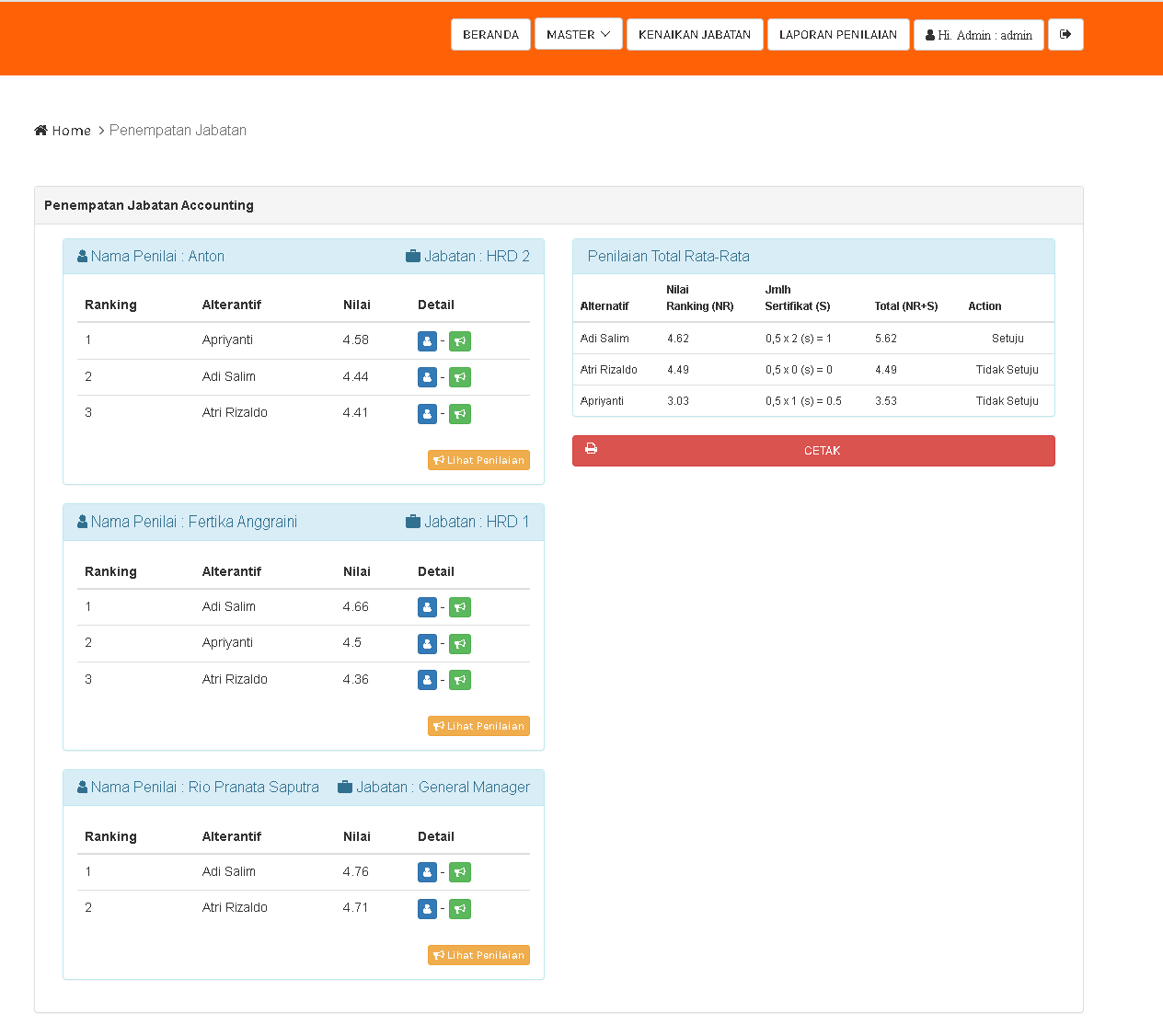Click blue user icon for Adi Salim in Rio's table
This screenshot has height=1036, width=1163.
tap(427, 872)
